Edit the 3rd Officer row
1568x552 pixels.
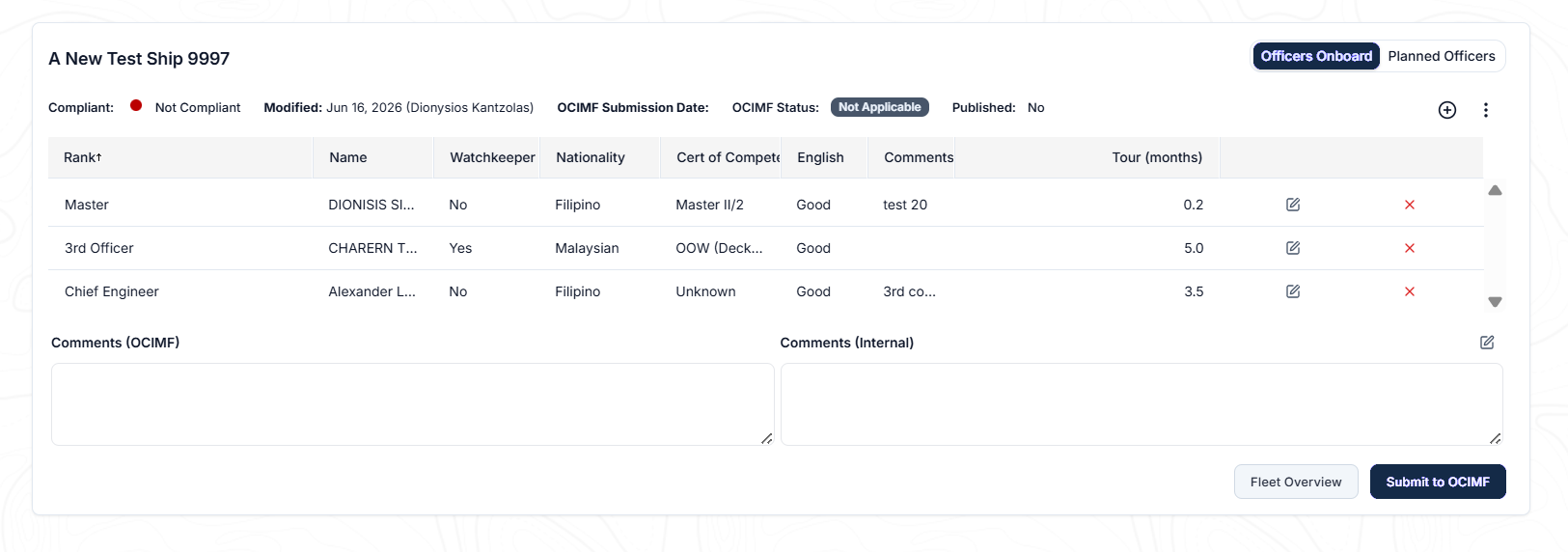[x=1293, y=248]
